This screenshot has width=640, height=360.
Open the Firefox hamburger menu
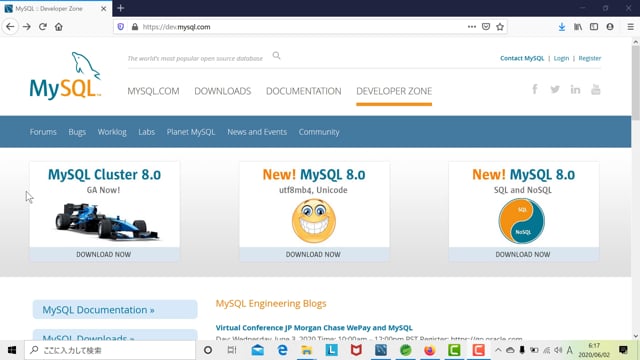tap(631, 27)
